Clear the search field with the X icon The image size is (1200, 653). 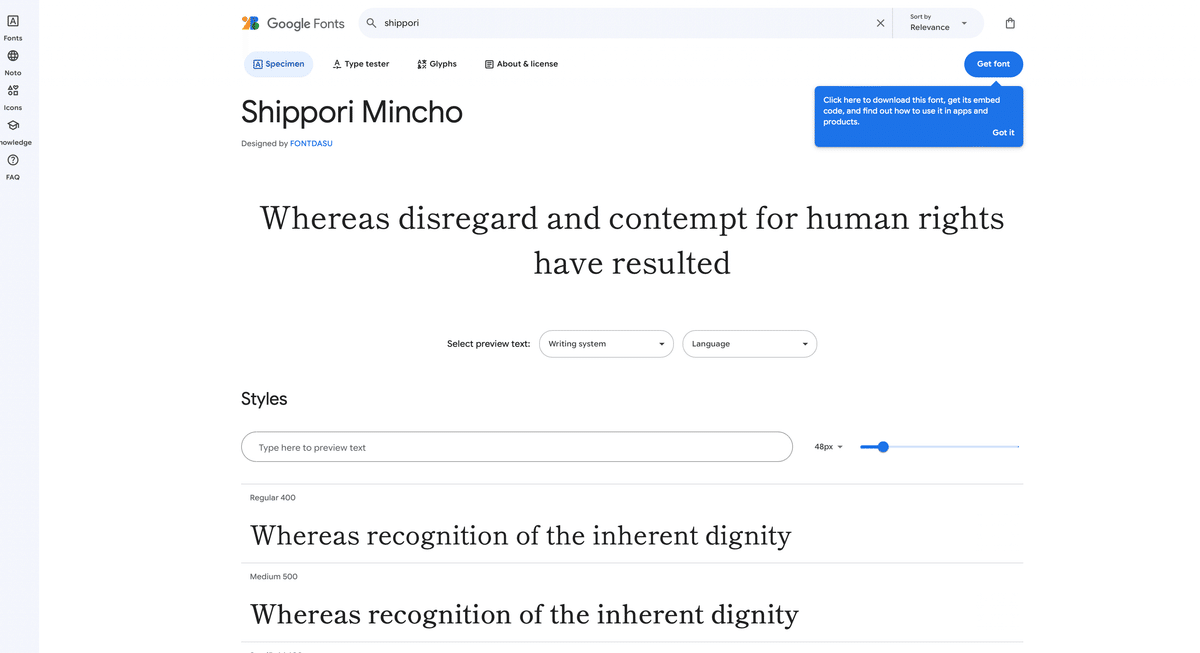click(880, 23)
